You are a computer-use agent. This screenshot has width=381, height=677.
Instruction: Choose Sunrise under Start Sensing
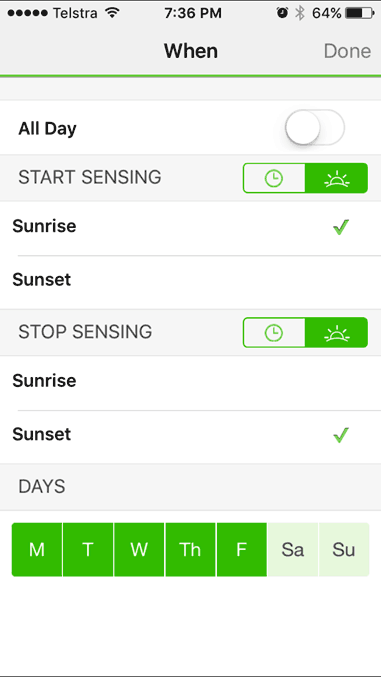tap(190, 227)
